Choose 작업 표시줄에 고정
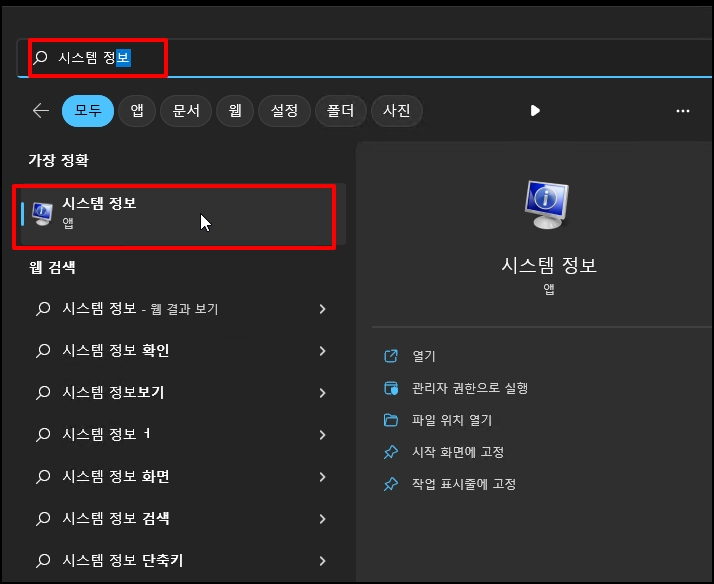 (464, 484)
